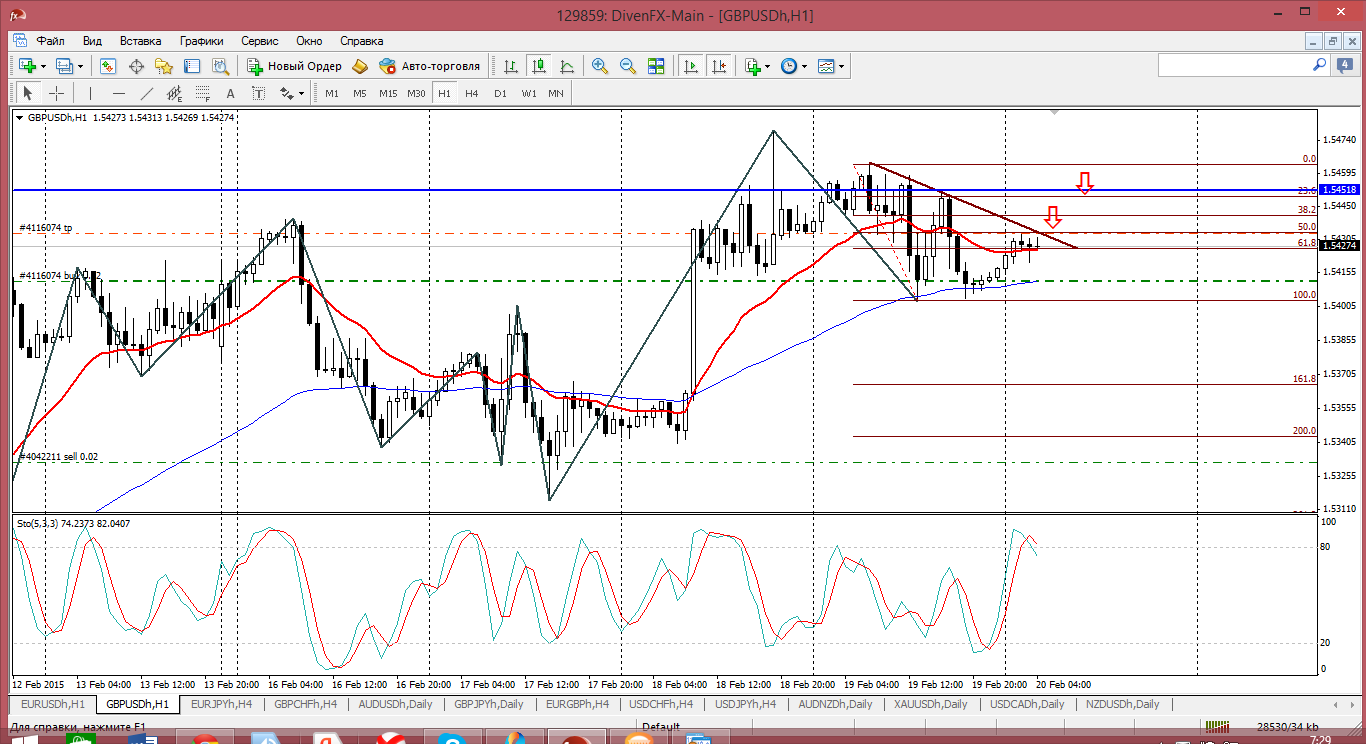Image resolution: width=1370 pixels, height=744 pixels.
Task: Click the Новый Ордер button
Action: click(295, 66)
